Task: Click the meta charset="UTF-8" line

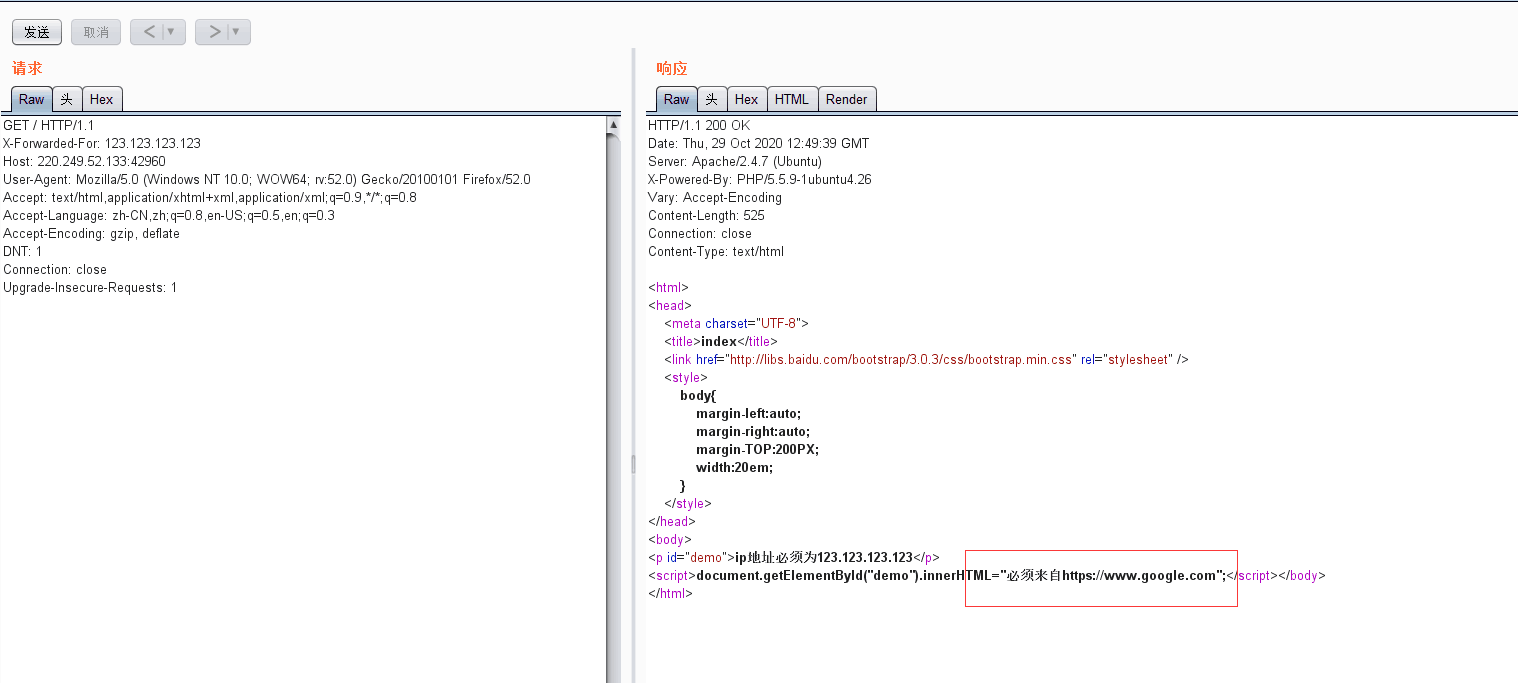Action: point(736,323)
